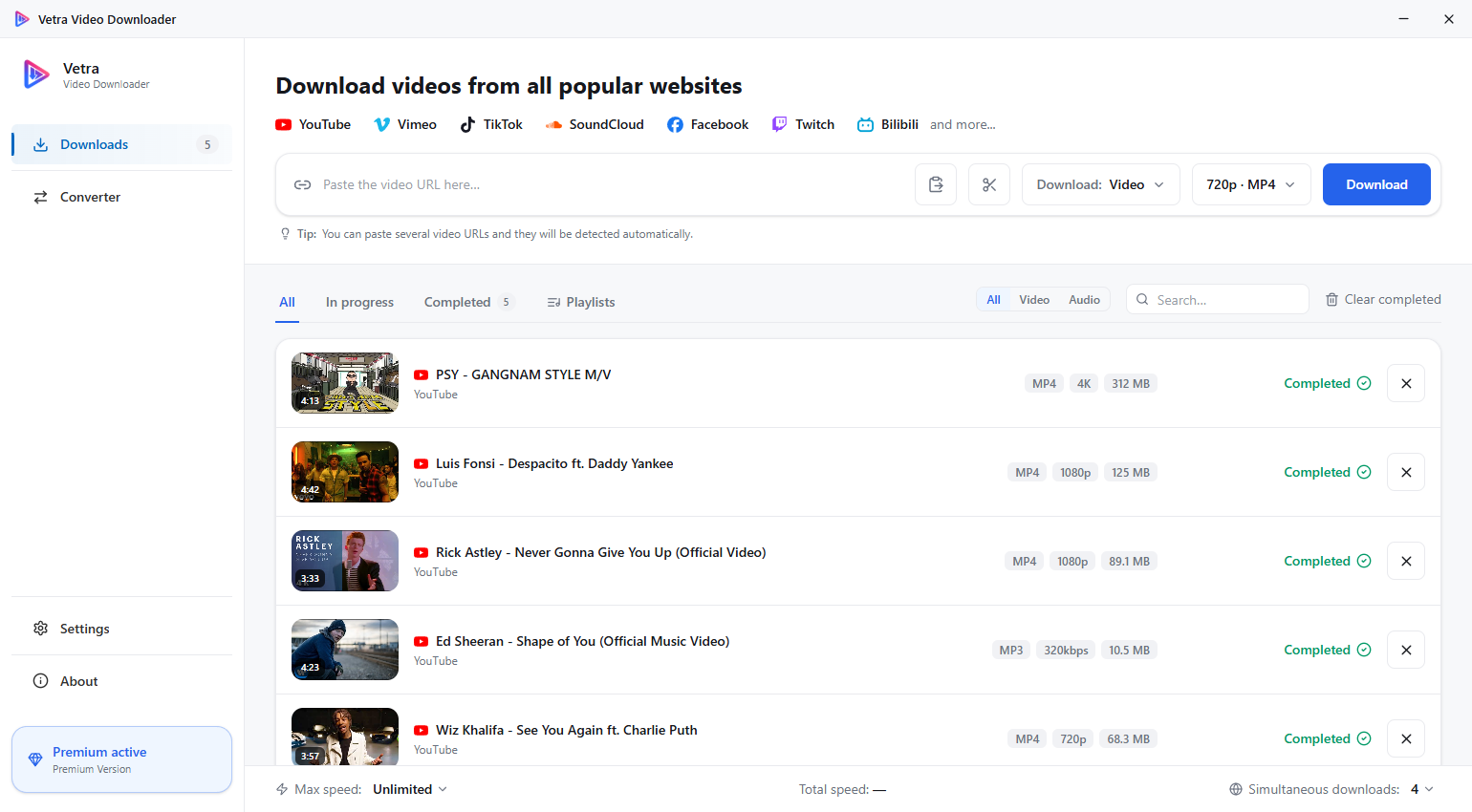The image size is (1472, 812).
Task: Switch to the Completed tab
Action: pos(469,302)
